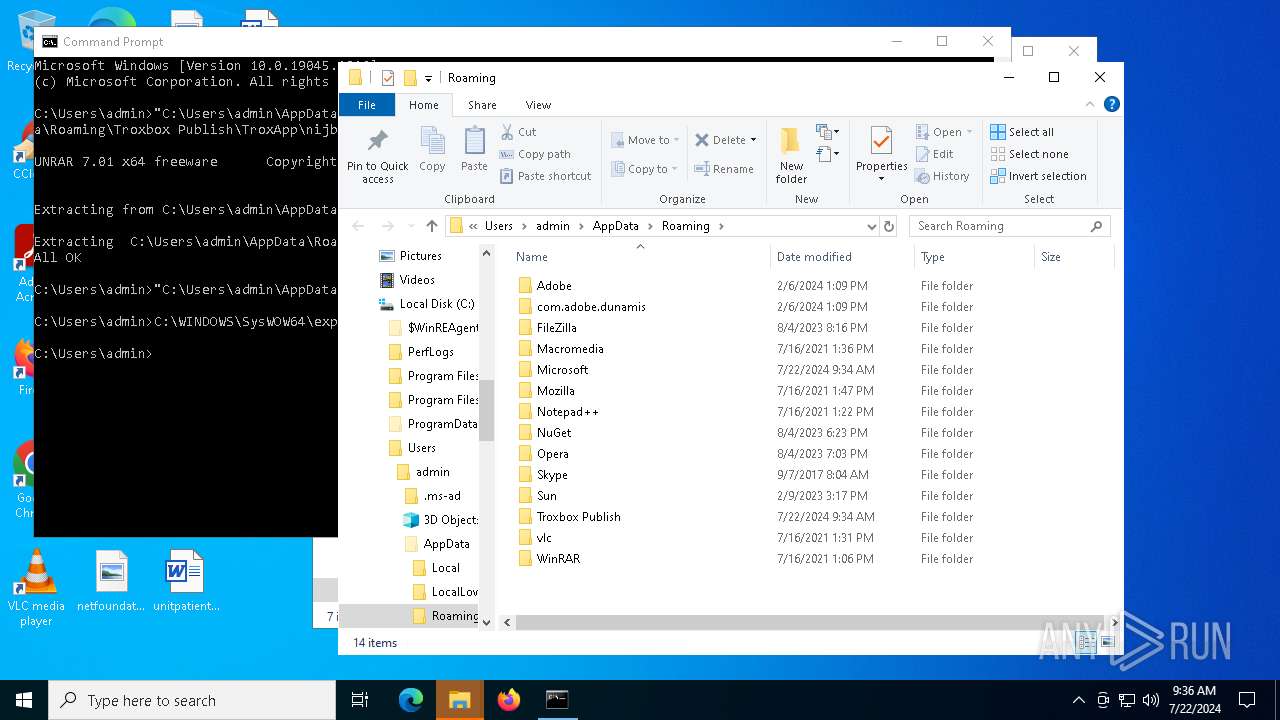This screenshot has height=720, width=1280.
Task: Click Invert selection in ribbon
Action: coord(1038,176)
